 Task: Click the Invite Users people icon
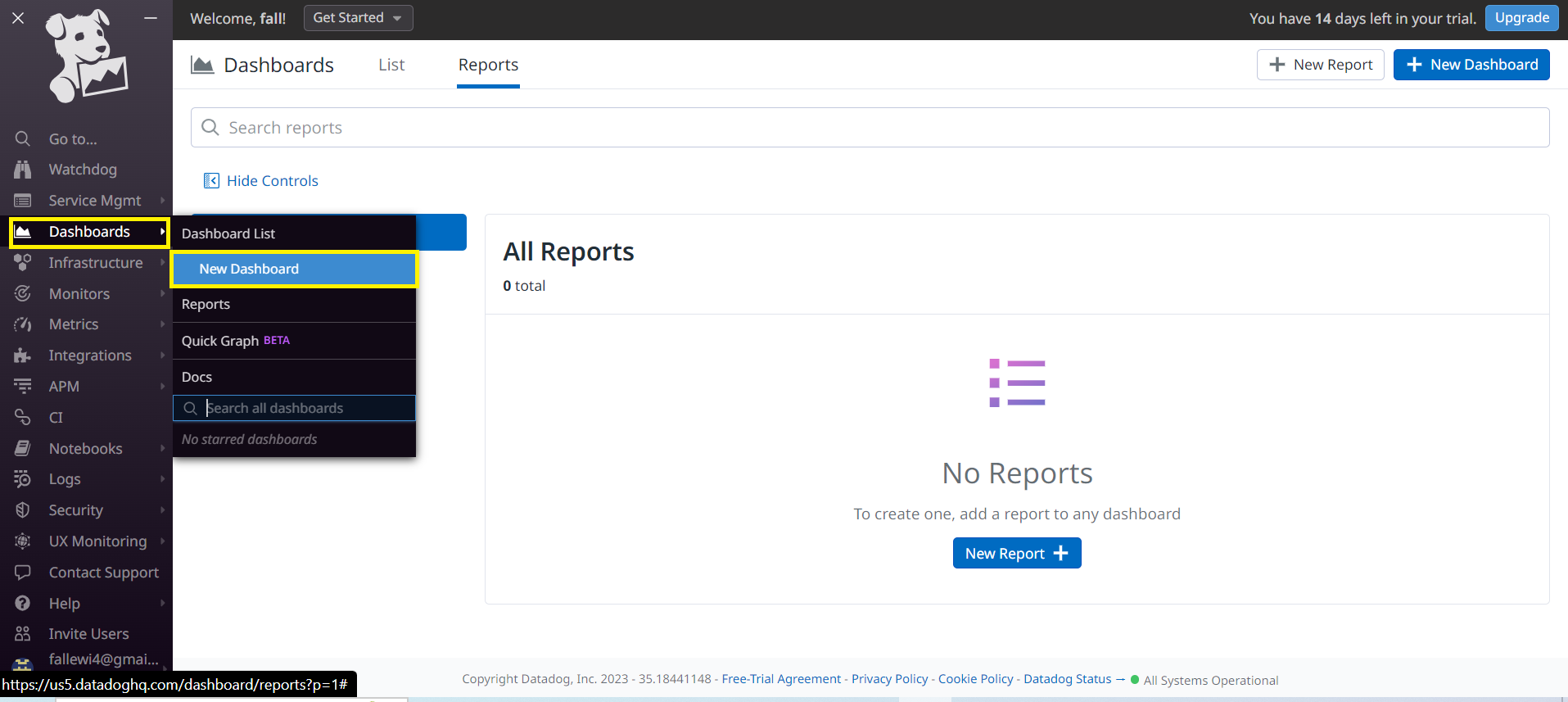[x=23, y=633]
